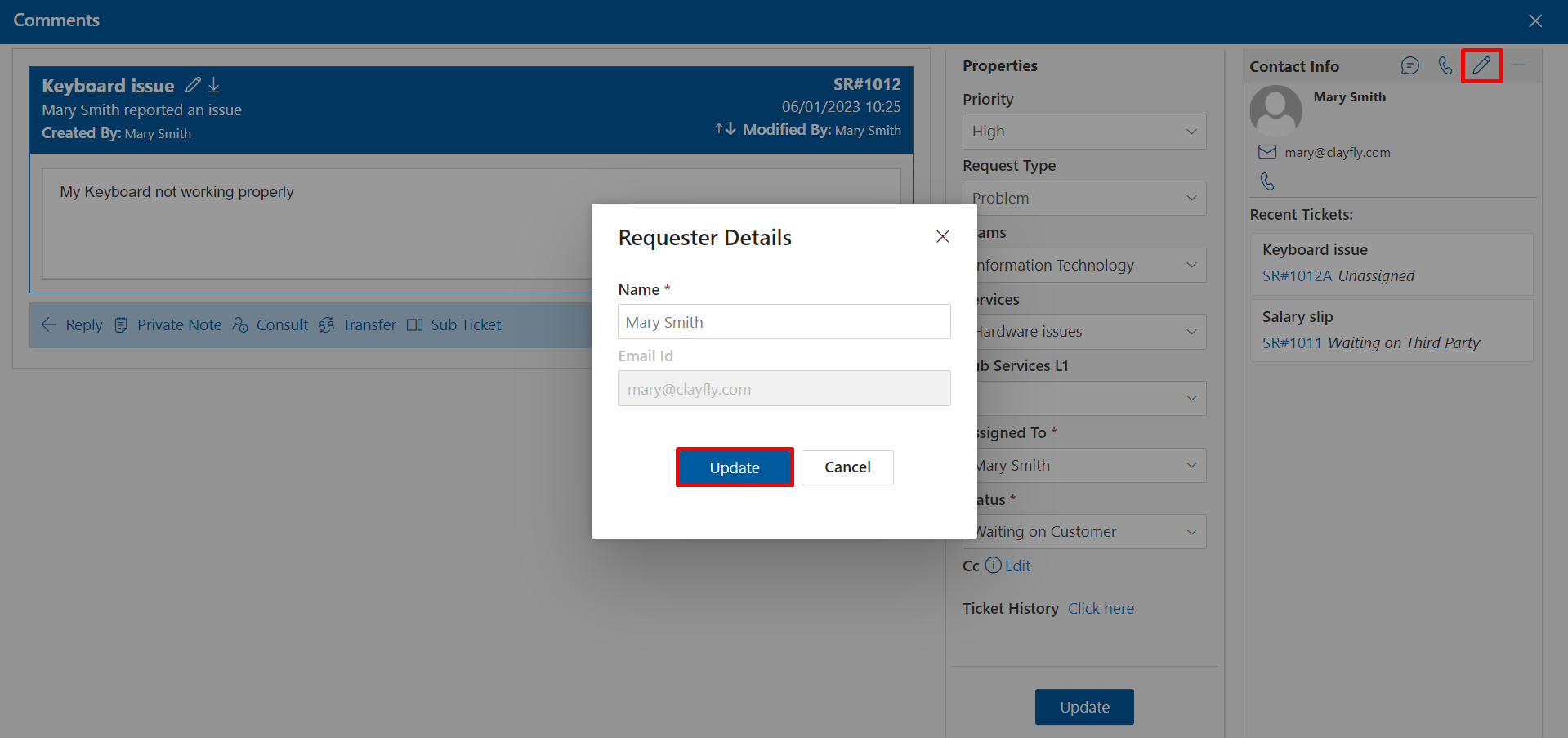
Task: Click the Name input field with Mary Smith
Action: (784, 322)
